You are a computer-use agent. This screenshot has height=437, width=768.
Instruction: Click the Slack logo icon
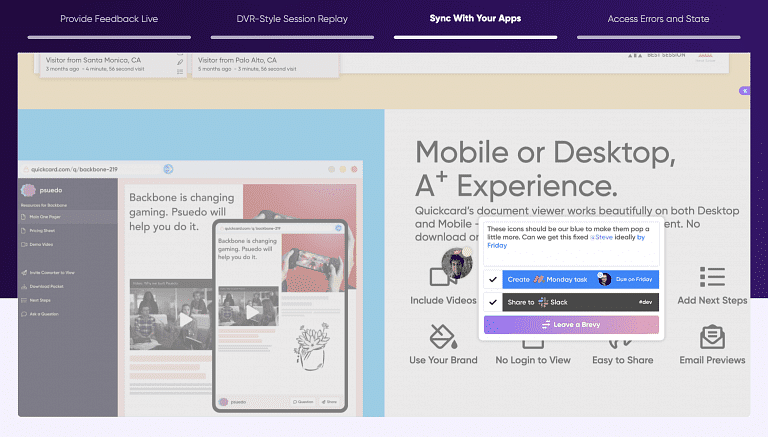click(543, 302)
